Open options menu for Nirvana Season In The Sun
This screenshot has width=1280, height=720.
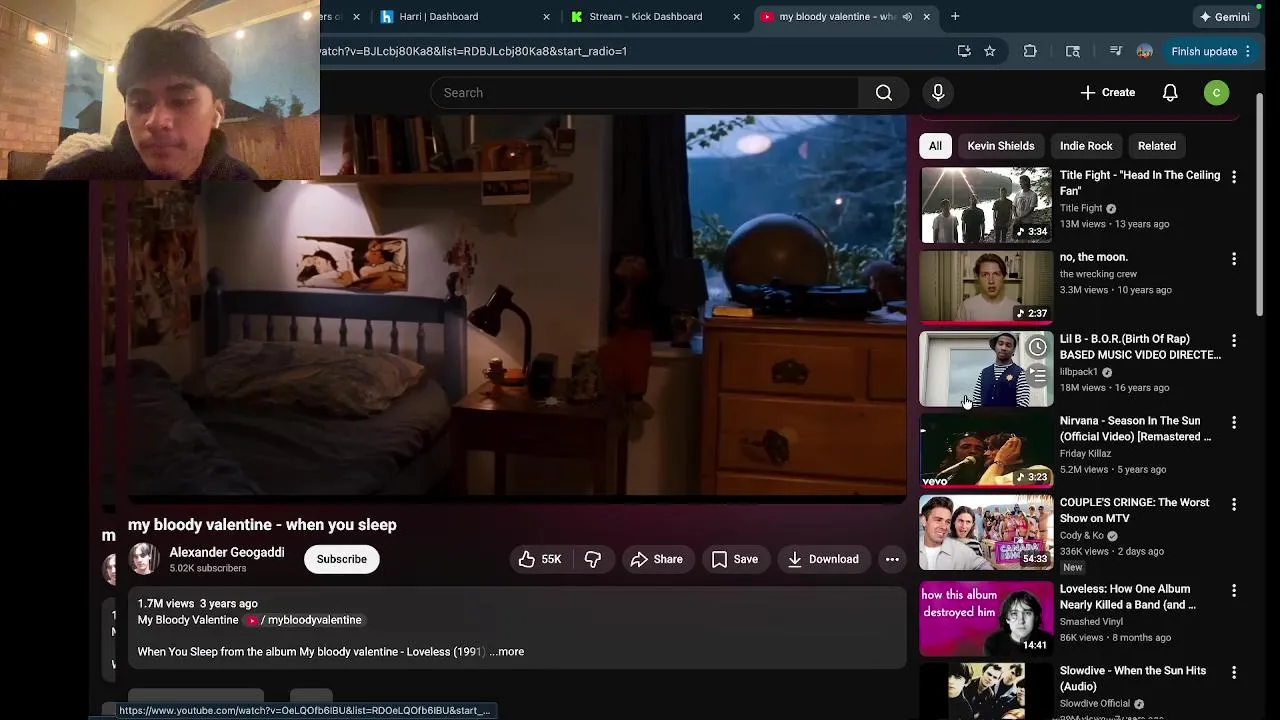coord(1234,423)
